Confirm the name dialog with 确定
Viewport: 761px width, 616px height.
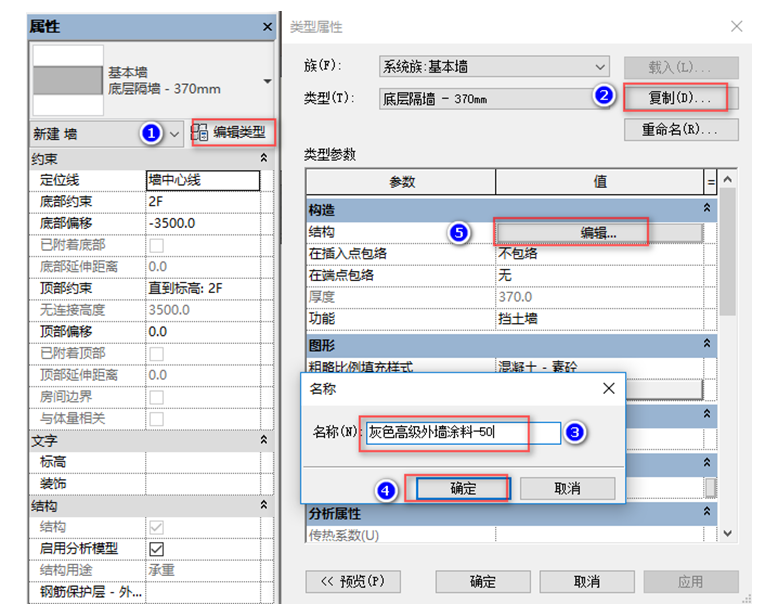pos(462,488)
